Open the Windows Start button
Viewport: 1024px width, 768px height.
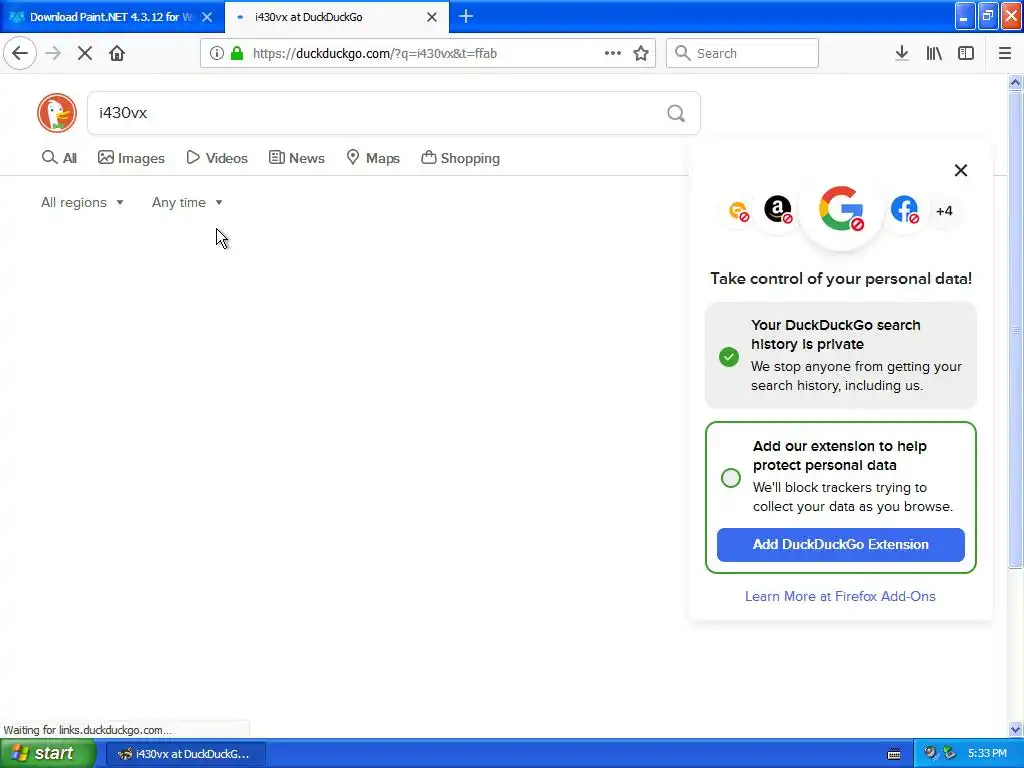point(47,753)
